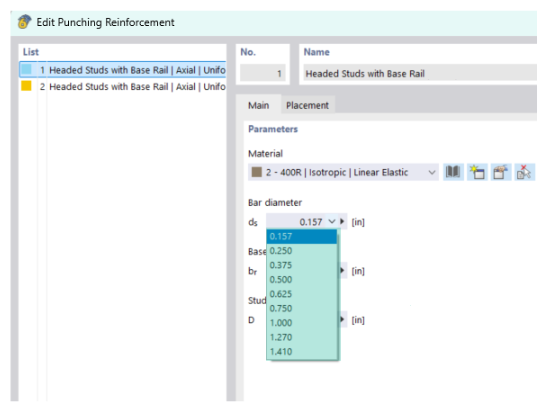
Task: Choose 0.750 bar diameter option
Action: pos(302,308)
